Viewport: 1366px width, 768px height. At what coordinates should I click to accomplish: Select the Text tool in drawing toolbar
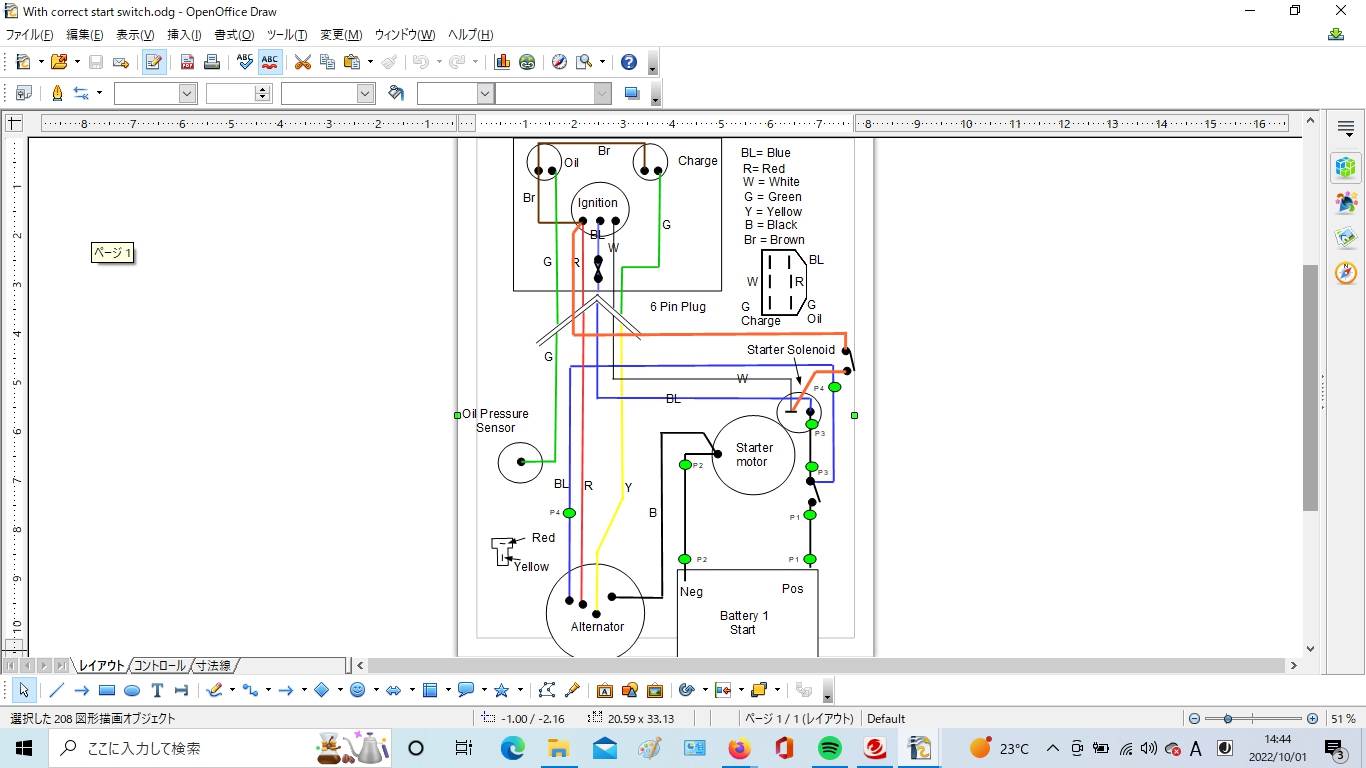pos(157,690)
